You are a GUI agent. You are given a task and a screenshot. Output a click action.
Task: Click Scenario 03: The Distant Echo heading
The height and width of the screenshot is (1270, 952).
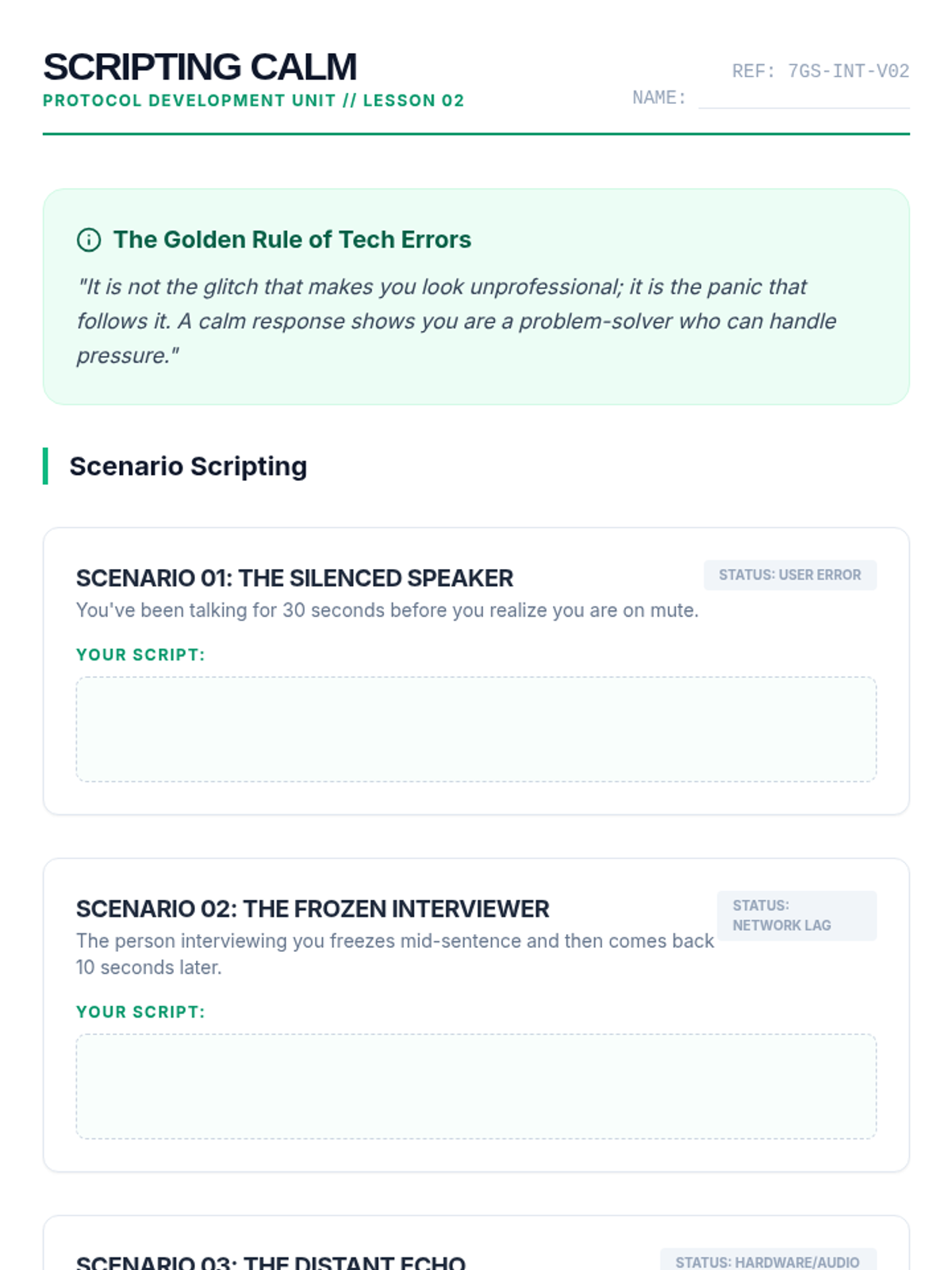[x=271, y=1261]
